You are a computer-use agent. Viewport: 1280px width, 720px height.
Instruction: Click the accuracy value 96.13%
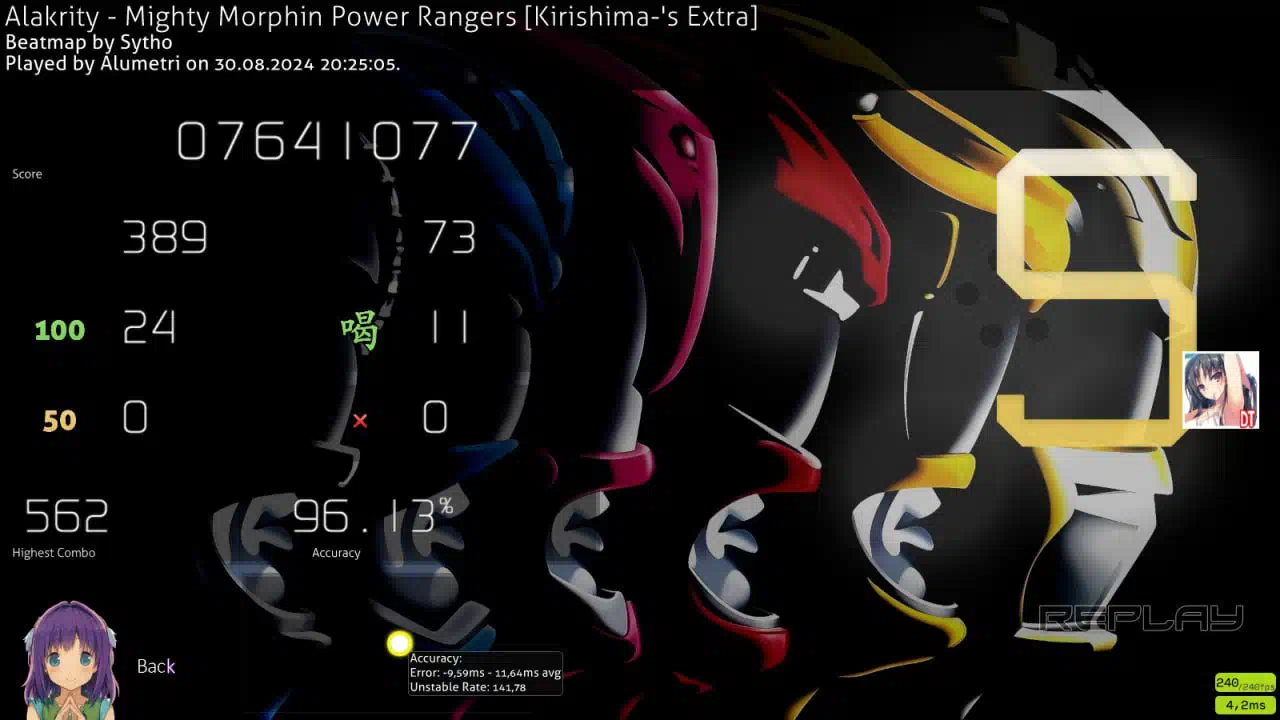[x=373, y=516]
